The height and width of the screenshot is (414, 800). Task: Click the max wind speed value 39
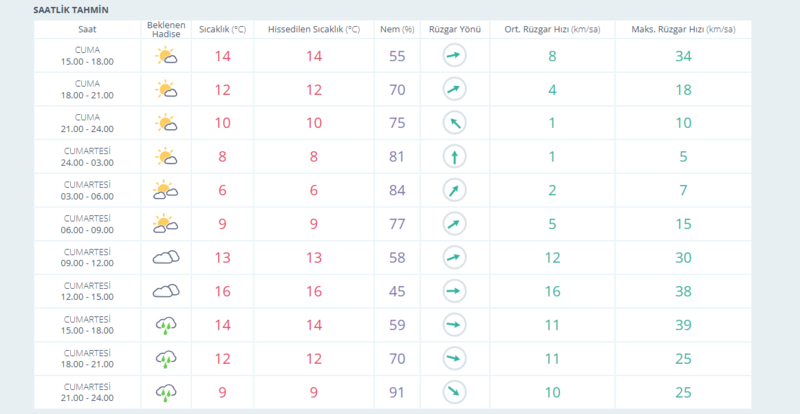pos(683,325)
